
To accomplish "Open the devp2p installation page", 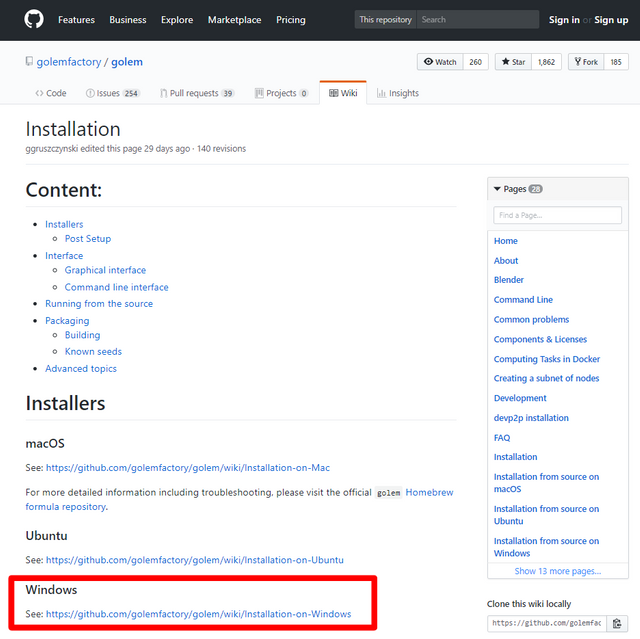I will coord(531,418).
